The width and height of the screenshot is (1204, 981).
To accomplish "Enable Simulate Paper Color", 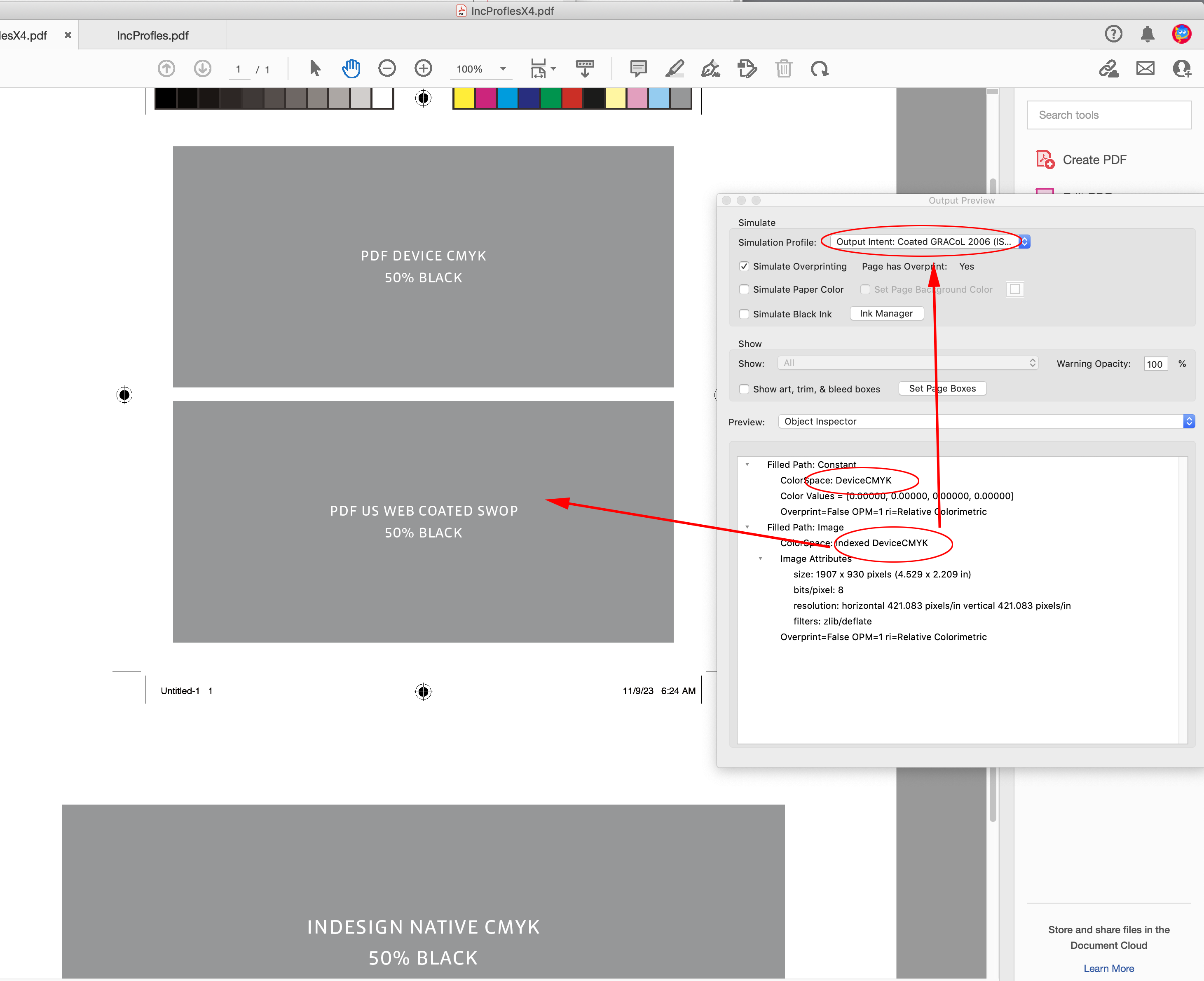I will click(744, 289).
